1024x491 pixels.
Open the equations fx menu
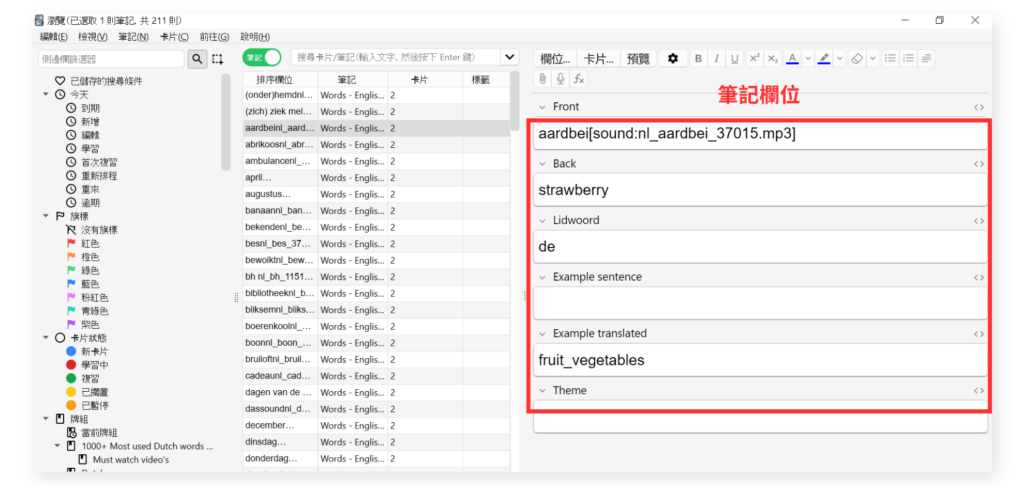(578, 78)
